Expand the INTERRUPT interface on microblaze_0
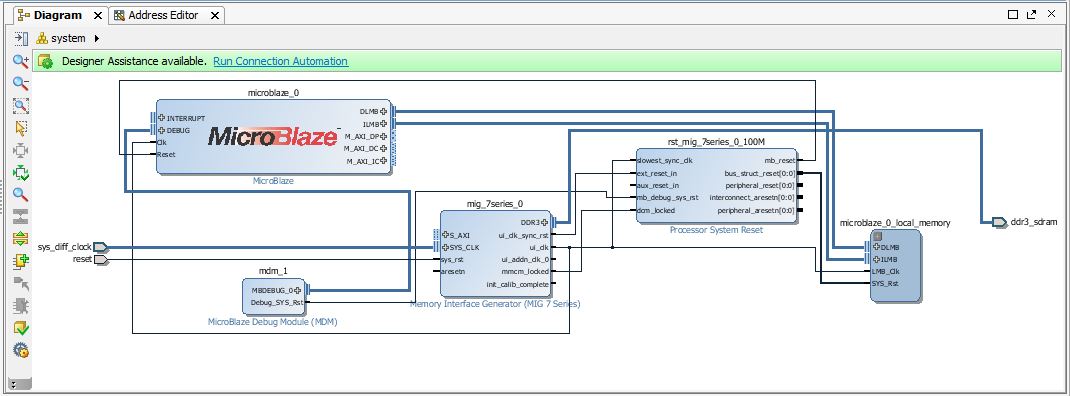Screen dimensions: 1070x396 [x=162, y=118]
